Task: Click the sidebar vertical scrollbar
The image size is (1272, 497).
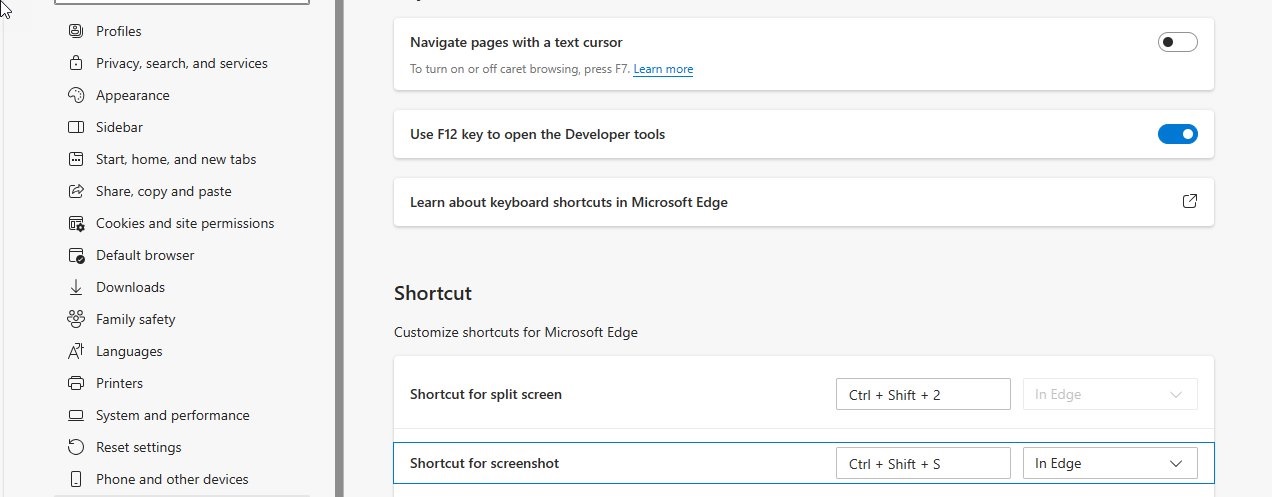Action: 340,248
